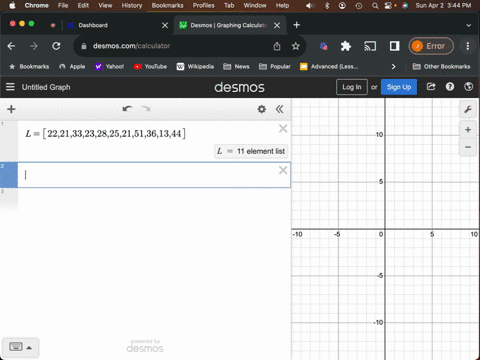Click the redo arrow in expression toolbar
The image size is (480, 360).
(x=146, y=109)
